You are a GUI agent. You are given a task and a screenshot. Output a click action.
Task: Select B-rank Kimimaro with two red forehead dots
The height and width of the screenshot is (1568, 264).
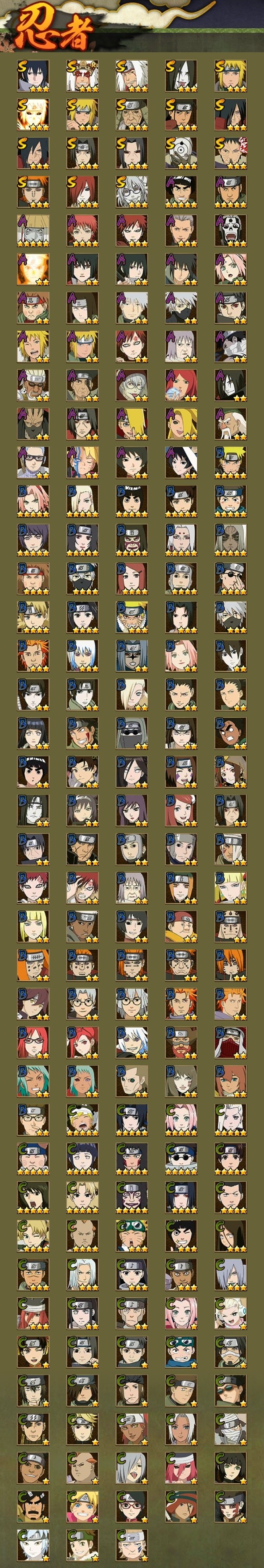tap(181, 540)
